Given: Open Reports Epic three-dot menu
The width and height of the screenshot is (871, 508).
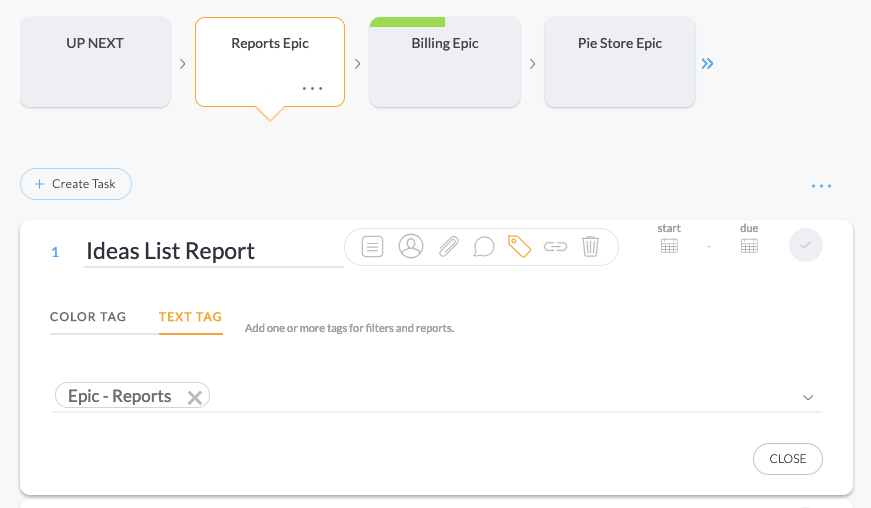Looking at the screenshot, I should [312, 88].
